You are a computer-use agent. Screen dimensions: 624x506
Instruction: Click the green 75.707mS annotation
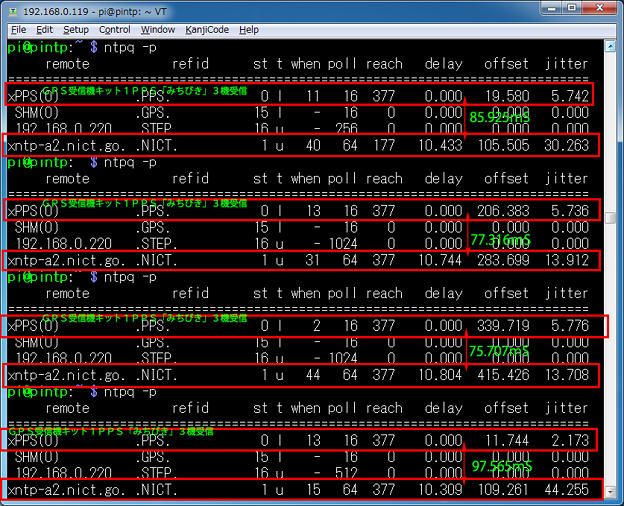tap(499, 351)
